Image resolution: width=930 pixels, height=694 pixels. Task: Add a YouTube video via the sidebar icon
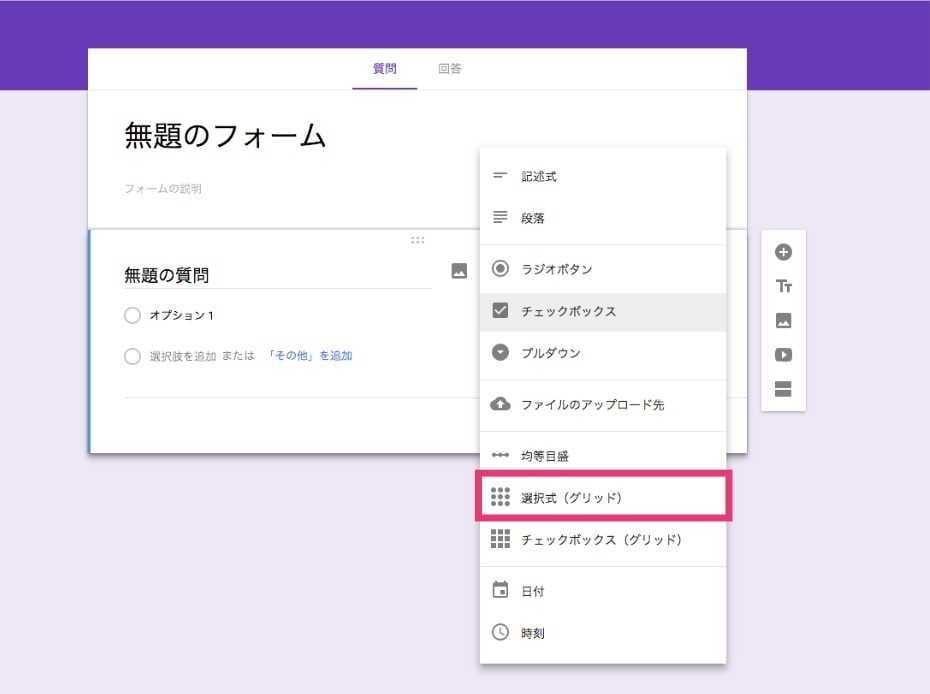click(784, 355)
